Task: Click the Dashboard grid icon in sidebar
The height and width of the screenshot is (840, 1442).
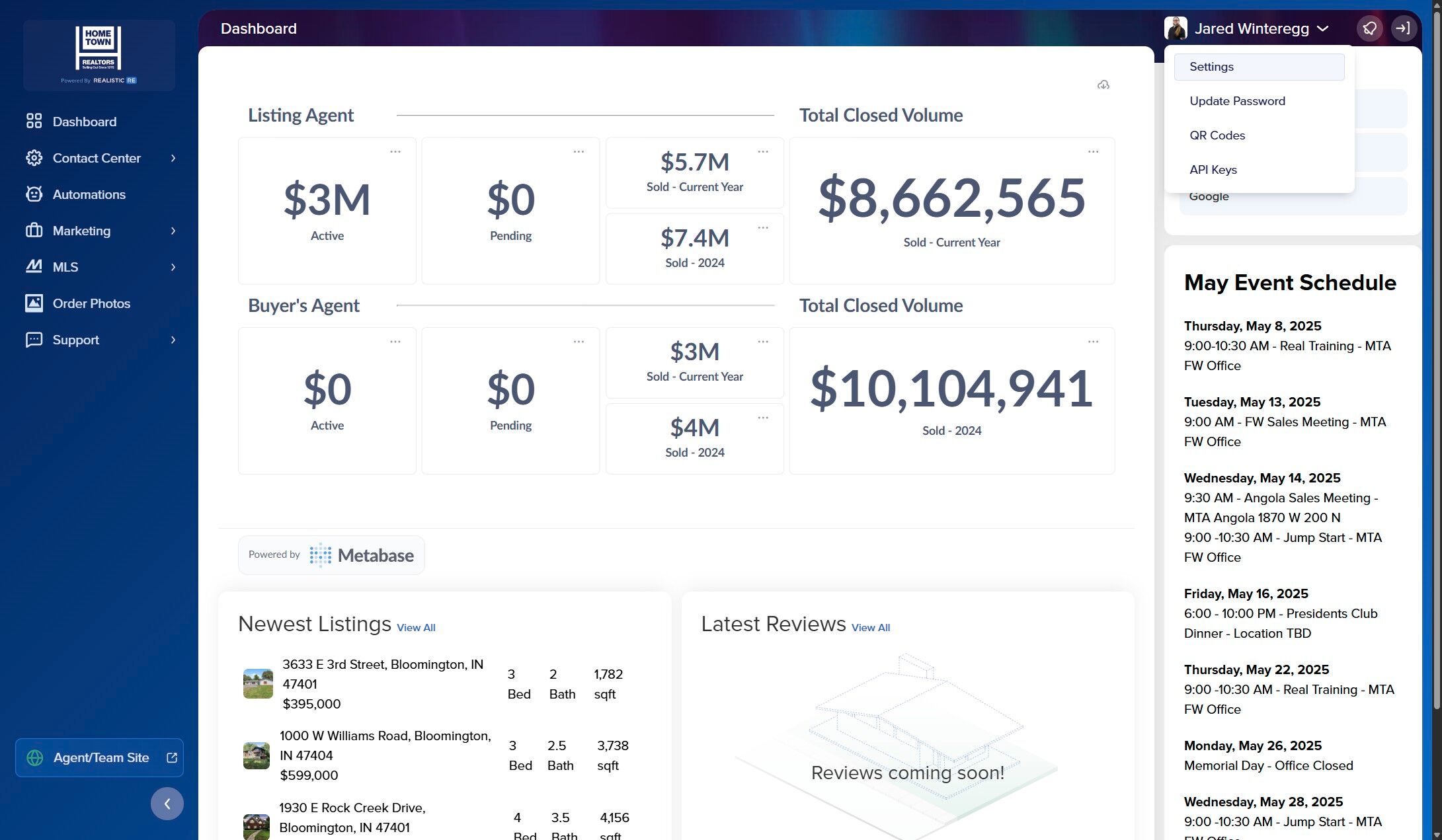Action: [x=34, y=121]
